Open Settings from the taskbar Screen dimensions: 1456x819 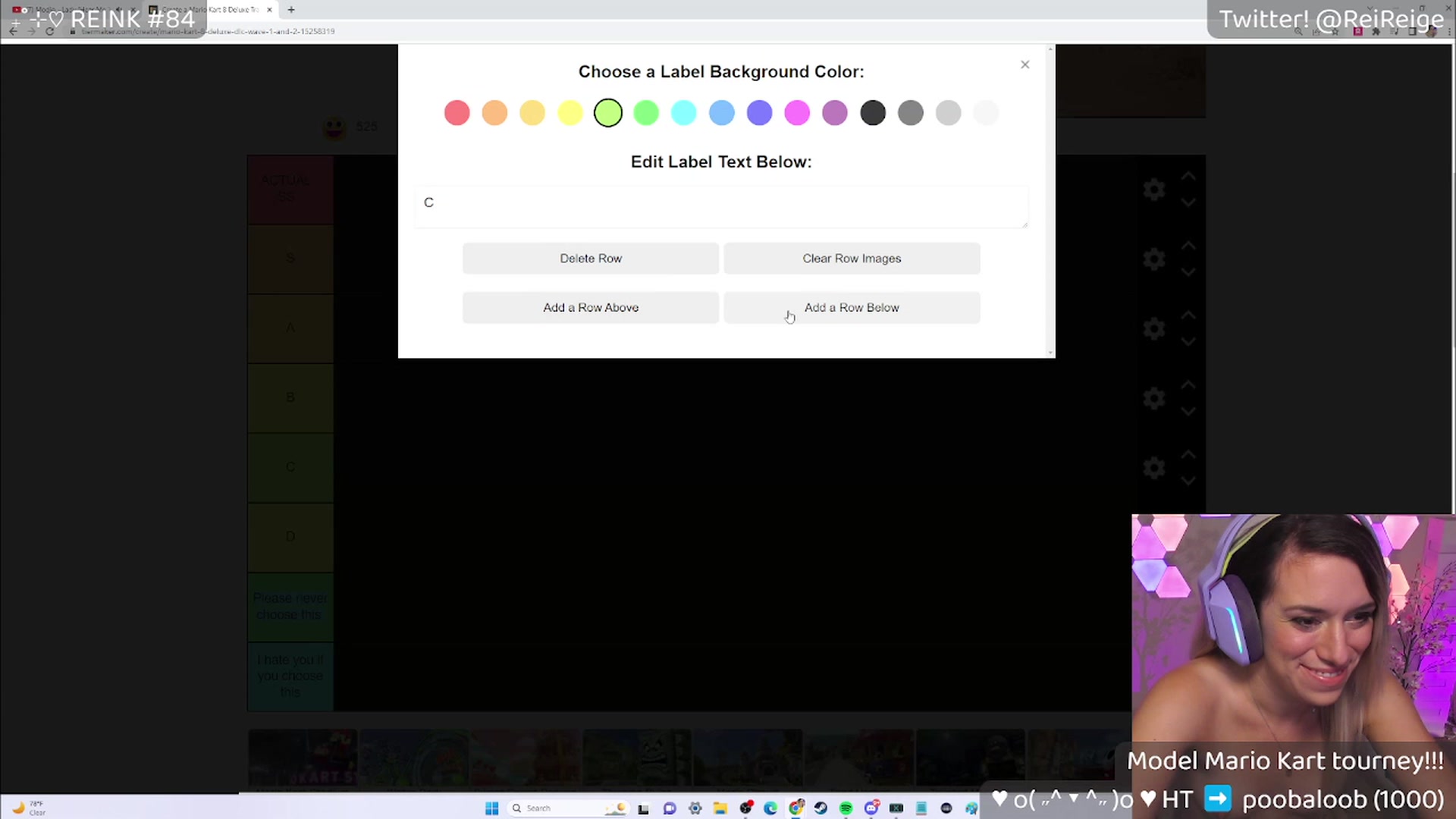tap(695, 808)
